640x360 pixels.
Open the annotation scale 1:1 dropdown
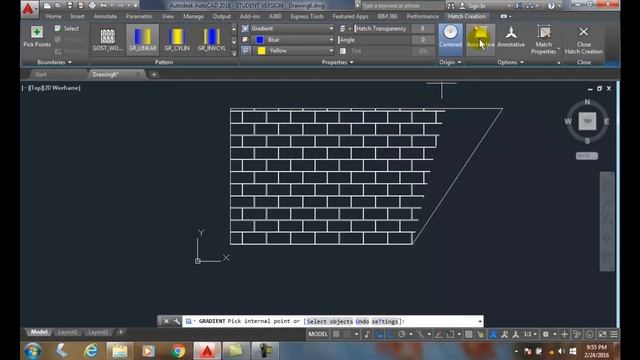530,334
